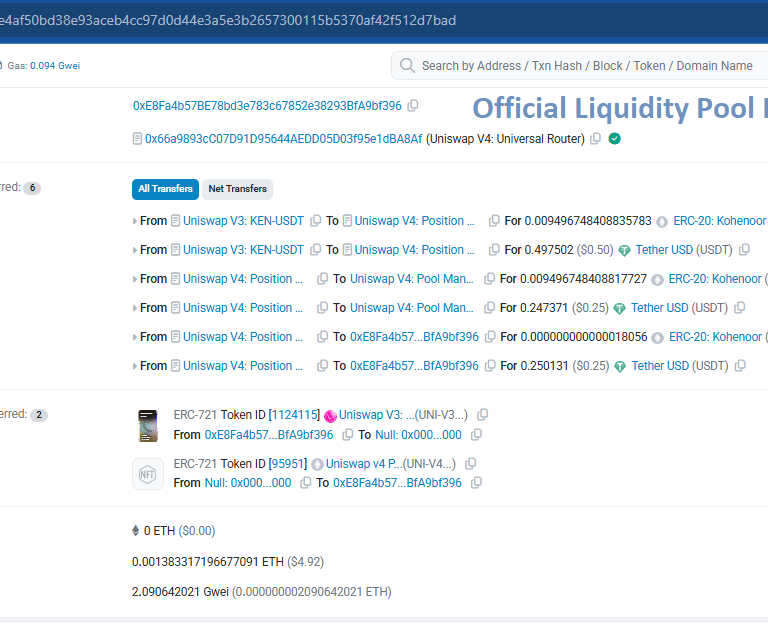Copy Position address in the 0.497502 row
This screenshot has height=627, width=768.
494,250
